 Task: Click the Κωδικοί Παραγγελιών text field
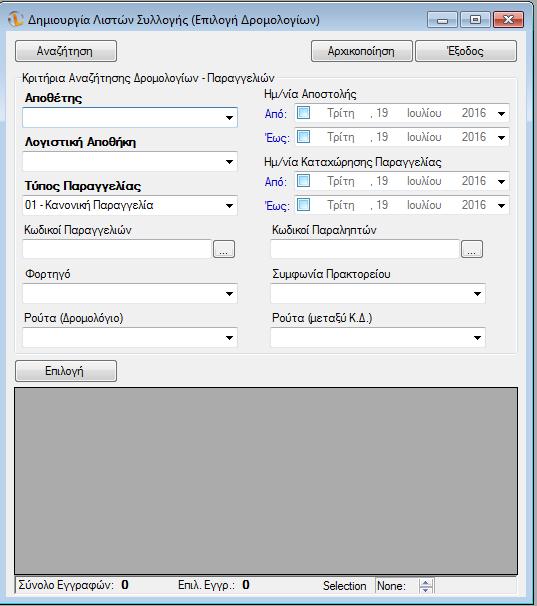117,249
